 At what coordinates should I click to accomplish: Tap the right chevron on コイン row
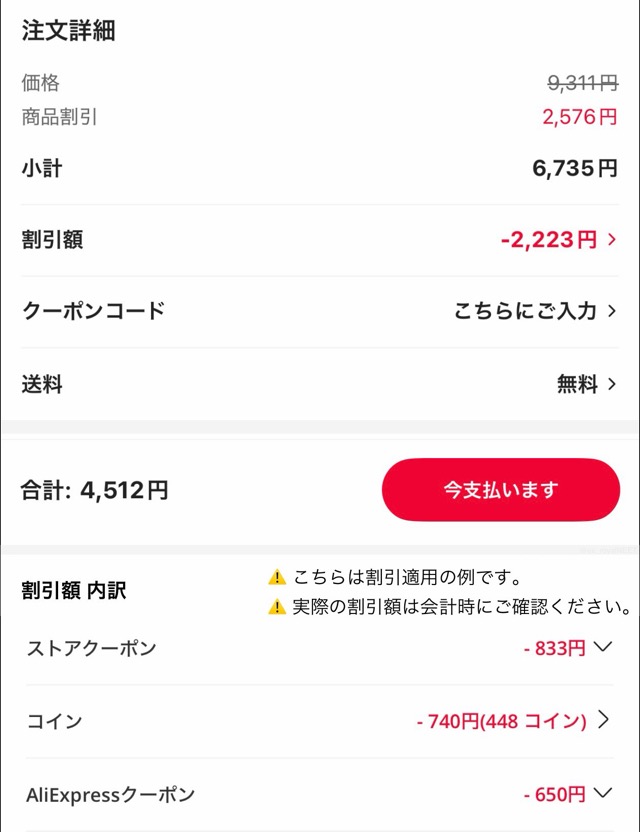point(603,720)
